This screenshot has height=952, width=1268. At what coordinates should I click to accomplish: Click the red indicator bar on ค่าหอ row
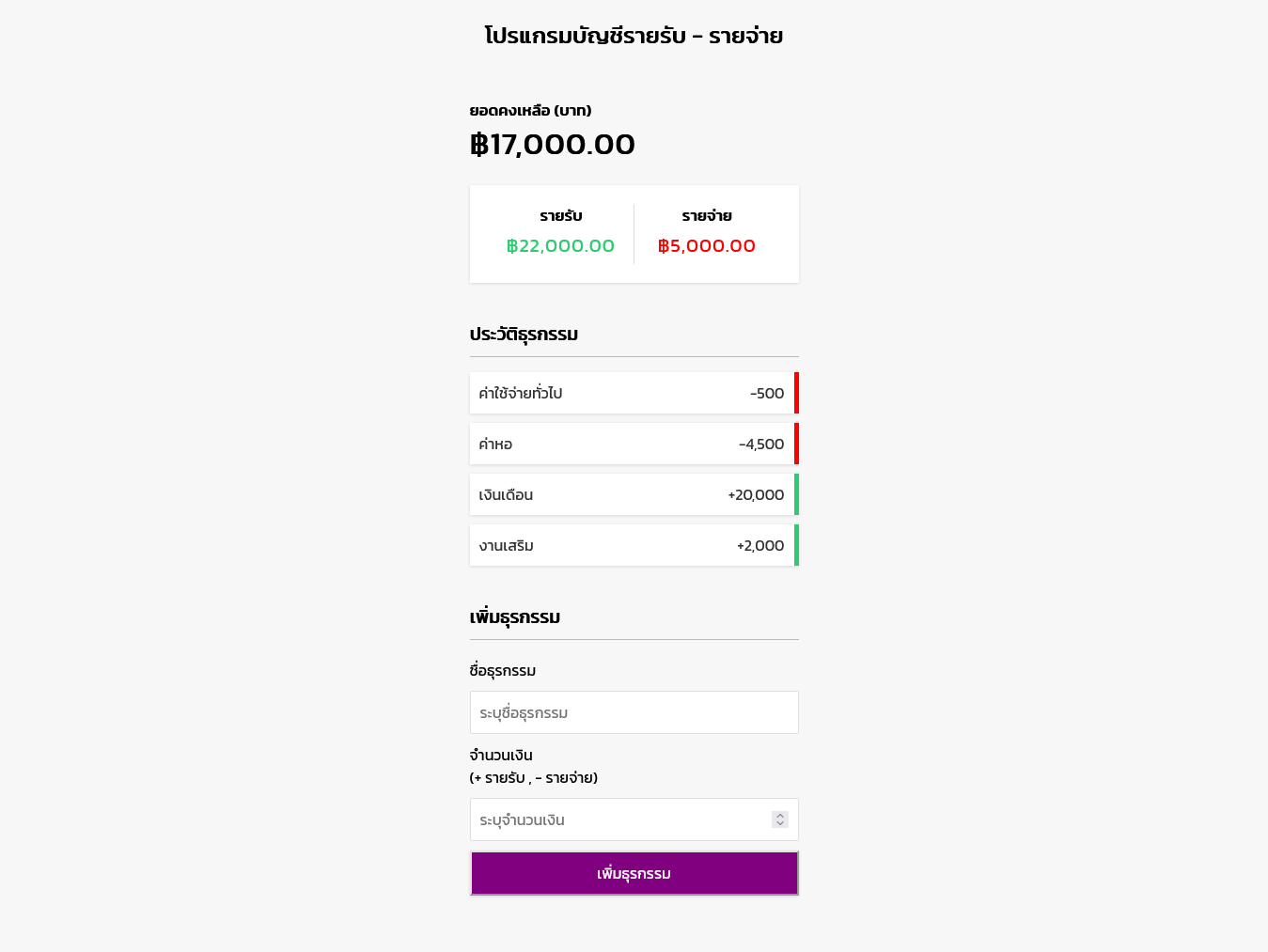click(x=794, y=444)
